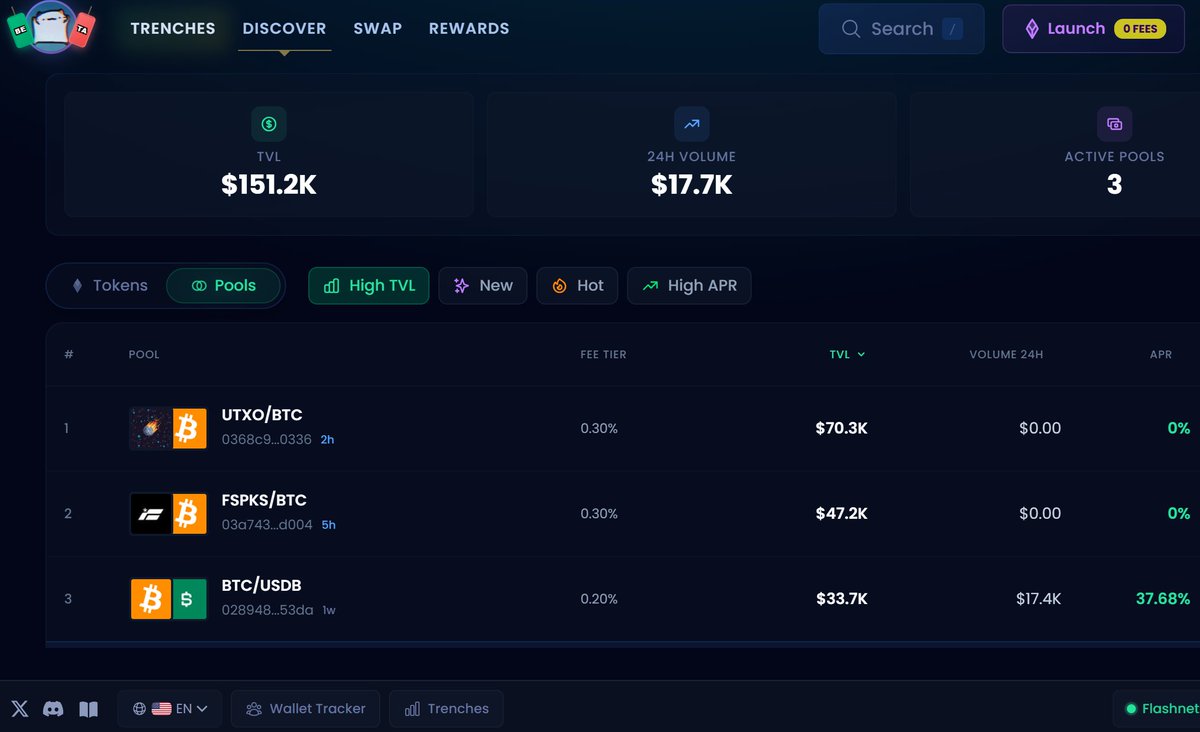Viewport: 1200px width, 732px height.
Task: Open the Discord icon link
Action: 53,709
